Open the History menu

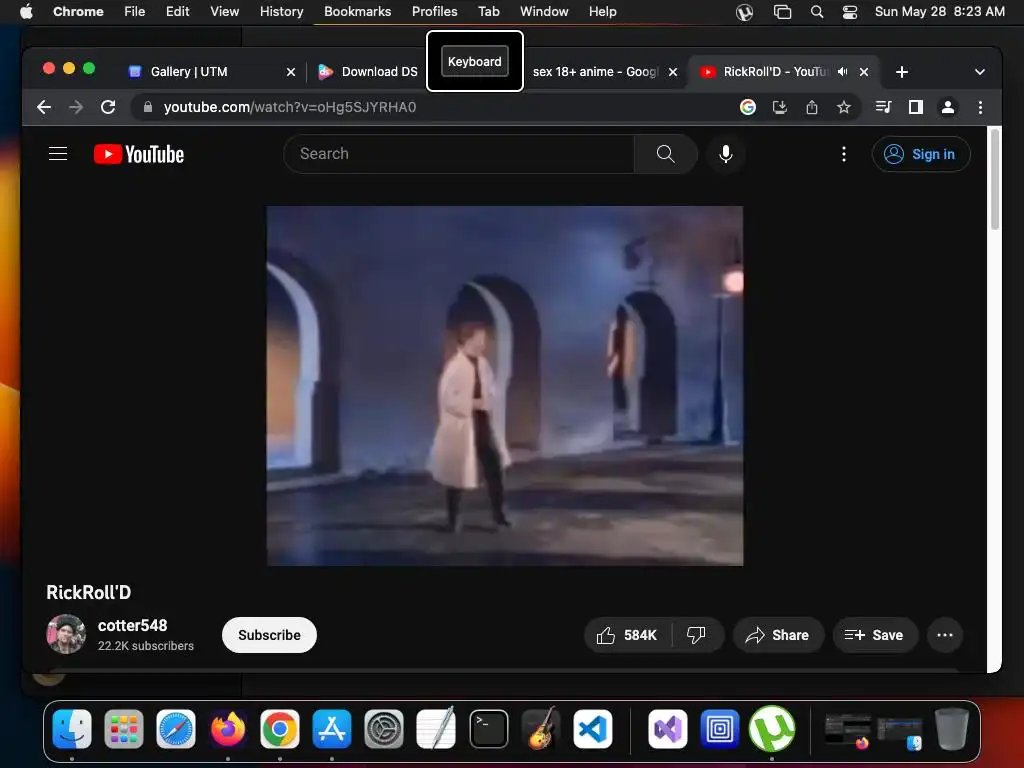coord(281,12)
